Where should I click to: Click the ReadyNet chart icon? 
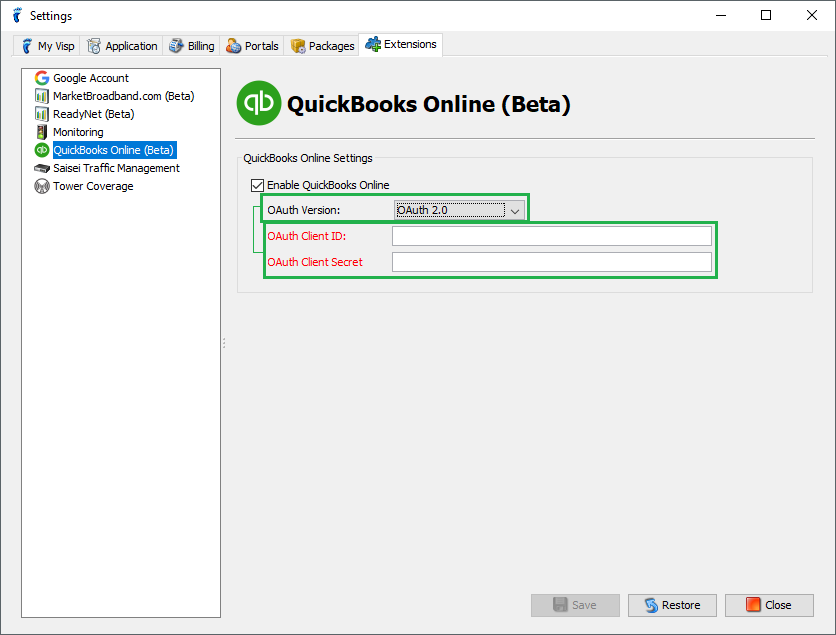[42, 114]
